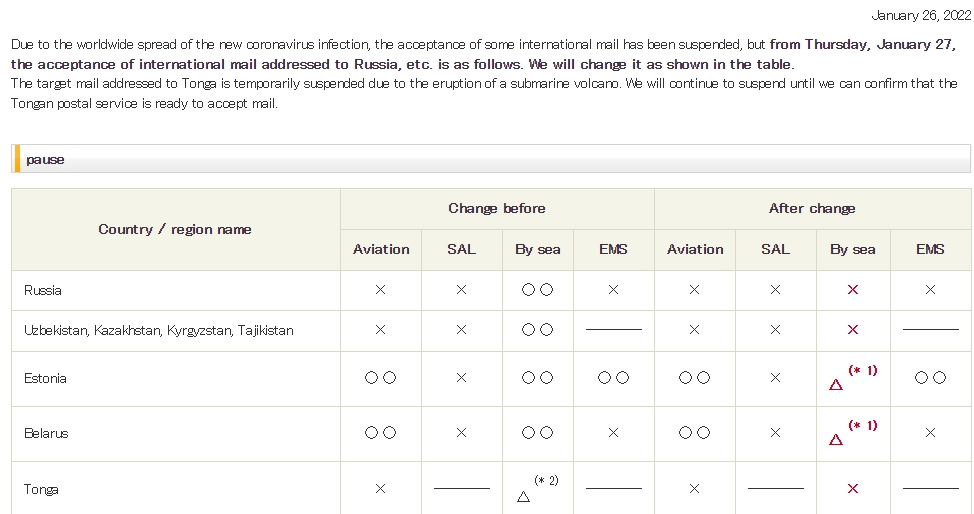The height and width of the screenshot is (514, 974).
Task: Click the red cross in the Tonga row
Action: [853, 489]
